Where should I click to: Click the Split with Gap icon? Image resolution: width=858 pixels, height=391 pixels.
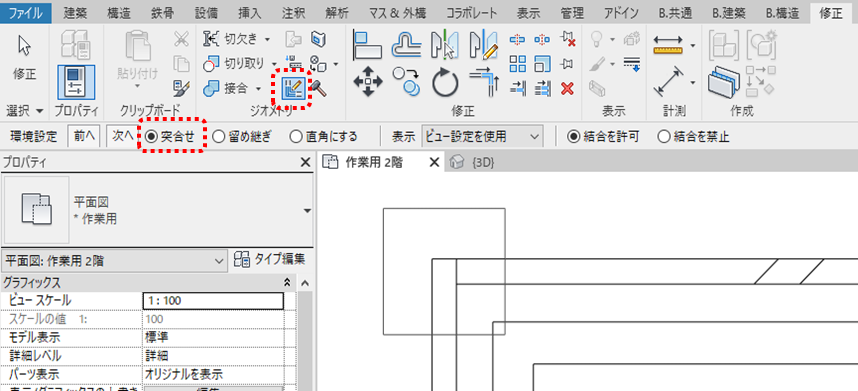pyautogui.click(x=542, y=39)
